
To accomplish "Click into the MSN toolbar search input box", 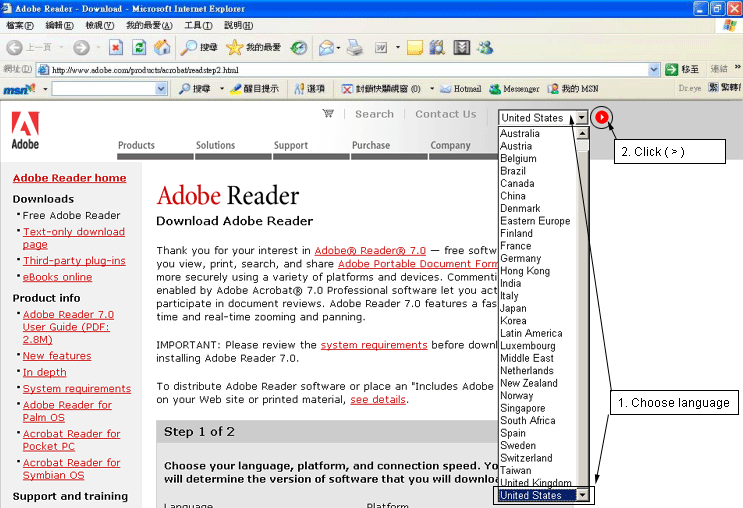I will click(104, 89).
